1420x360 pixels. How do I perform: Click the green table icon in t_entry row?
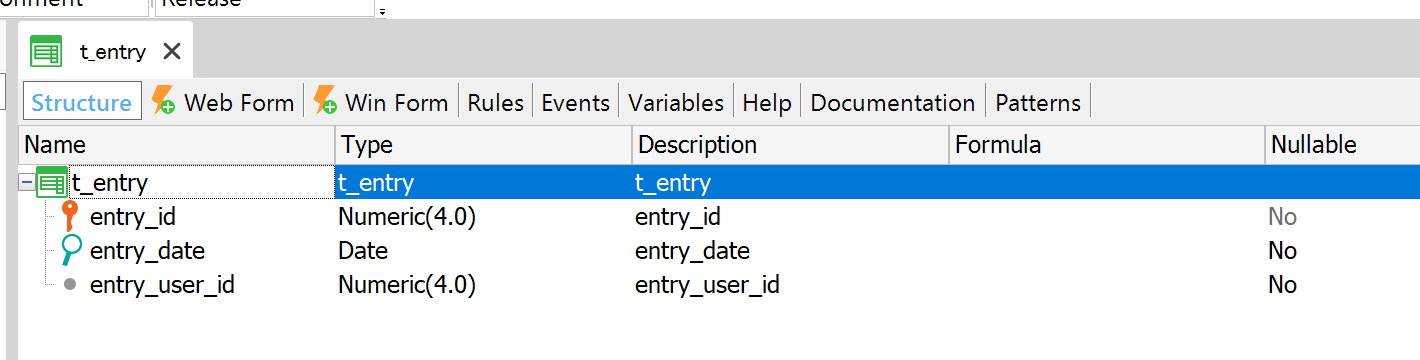52,183
